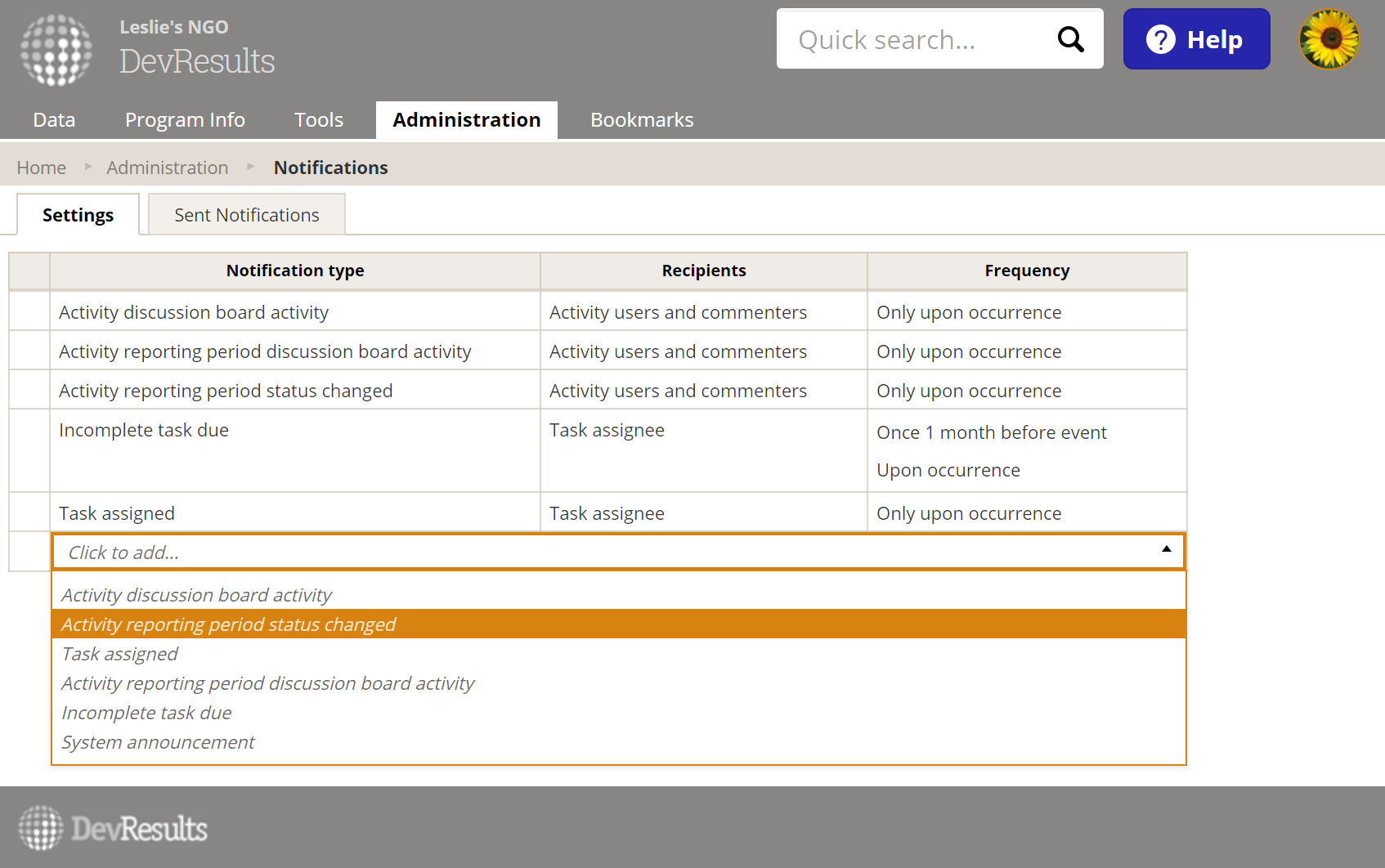This screenshot has width=1385, height=868.
Task: Open the Bookmarks menu
Action: point(642,120)
